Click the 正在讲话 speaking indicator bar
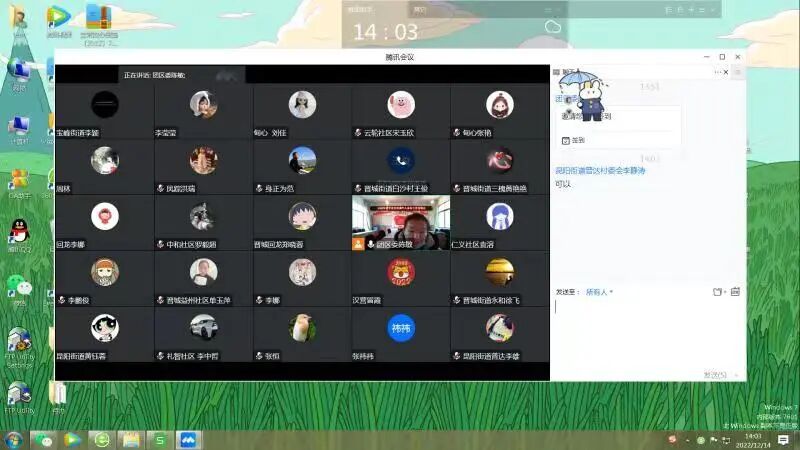 tap(182, 75)
